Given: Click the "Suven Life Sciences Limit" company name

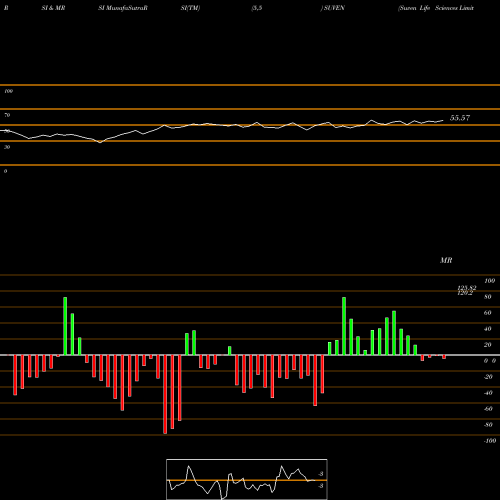Looking at the screenshot, I should [x=436, y=8].
